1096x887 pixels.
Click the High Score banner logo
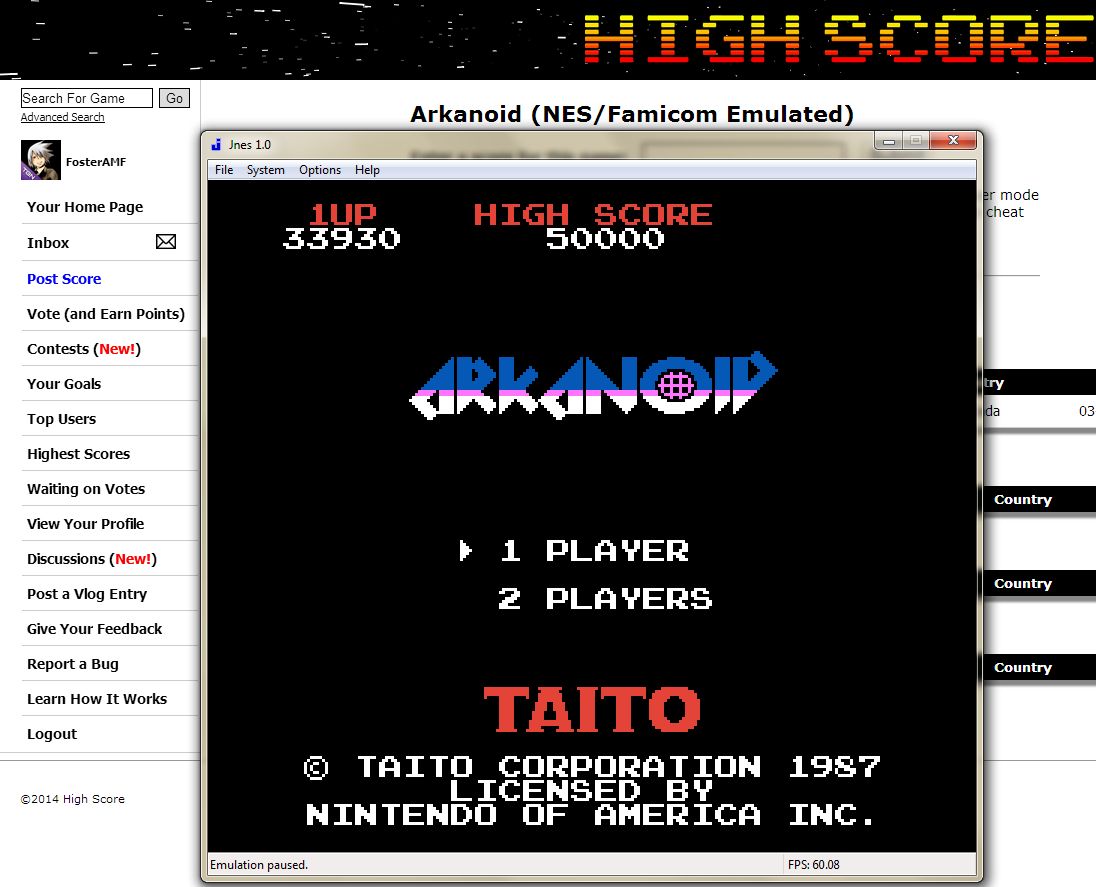click(x=836, y=38)
